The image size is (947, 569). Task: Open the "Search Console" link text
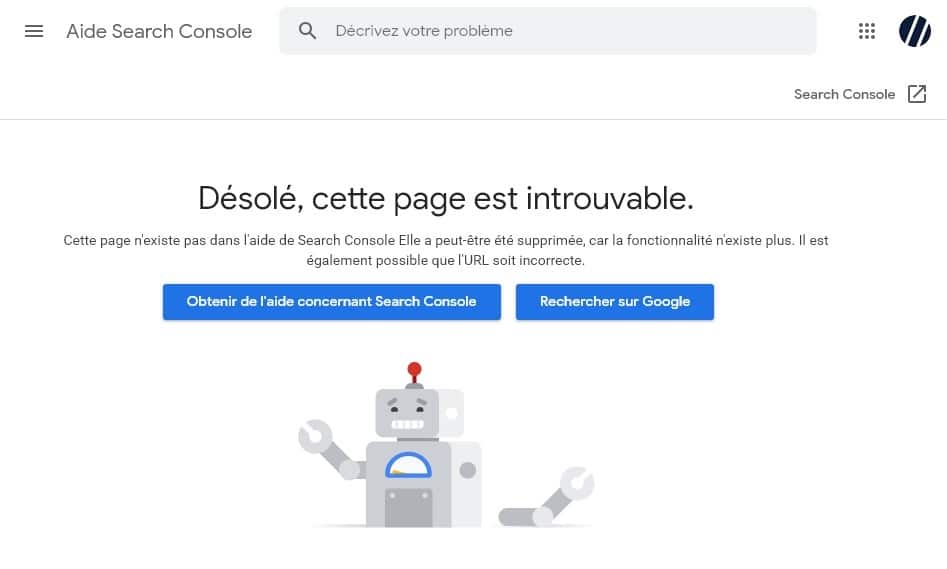844,94
